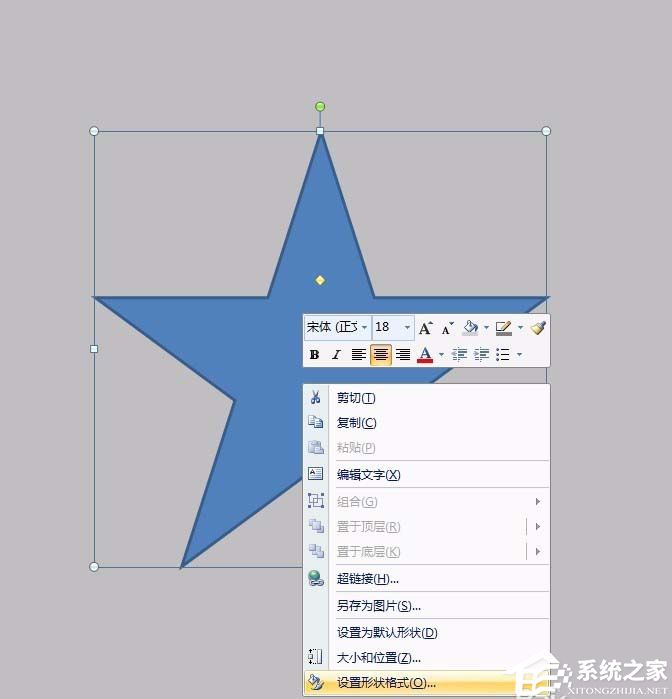Click the copy pages icon
The width and height of the screenshot is (672, 699).
[x=316, y=422]
